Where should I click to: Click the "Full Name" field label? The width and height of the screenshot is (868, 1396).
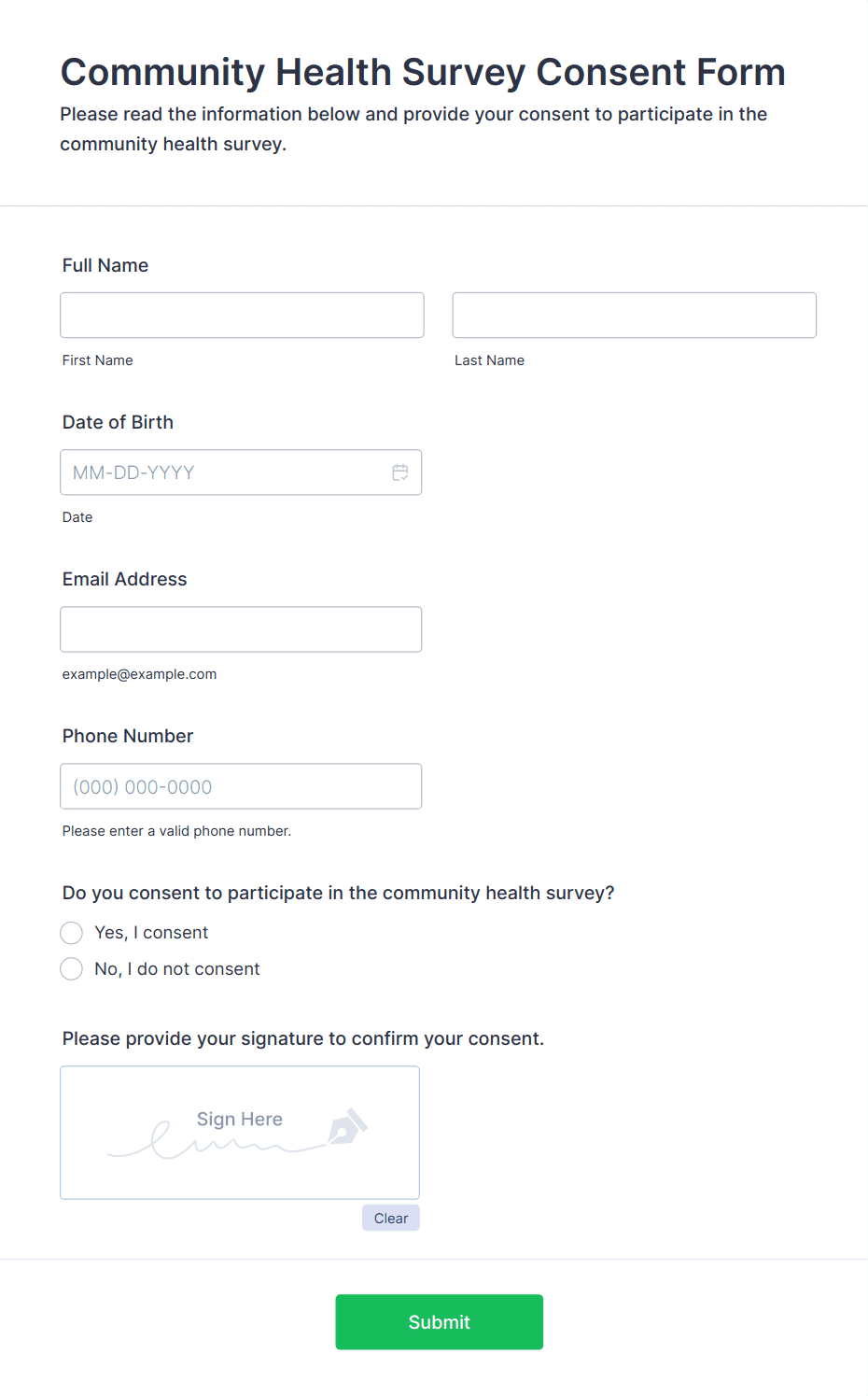(105, 265)
